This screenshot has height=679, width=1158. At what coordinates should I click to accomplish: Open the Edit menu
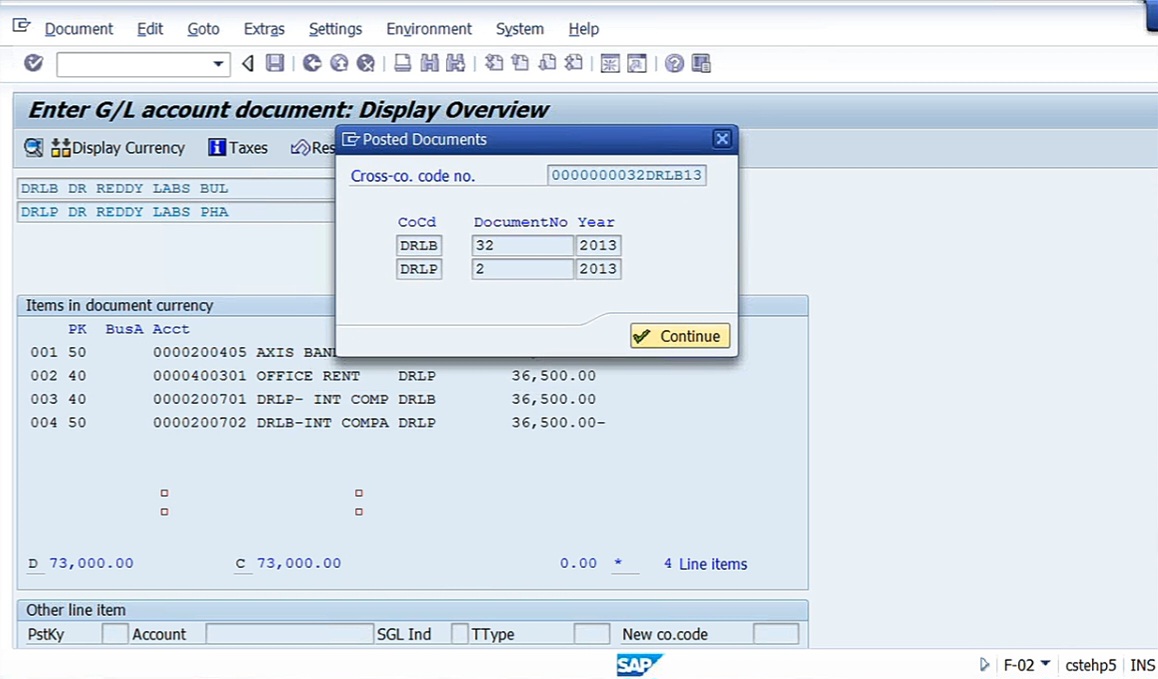pos(150,29)
